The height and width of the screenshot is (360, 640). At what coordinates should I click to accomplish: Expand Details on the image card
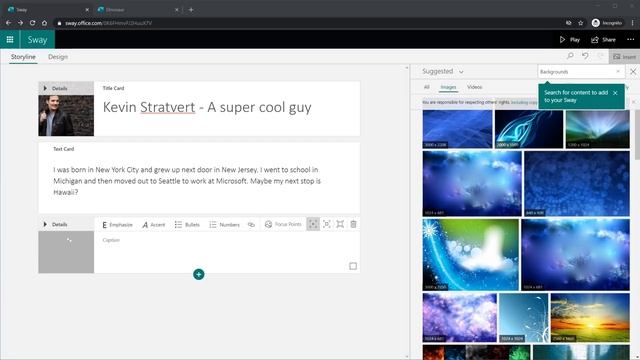(x=56, y=224)
